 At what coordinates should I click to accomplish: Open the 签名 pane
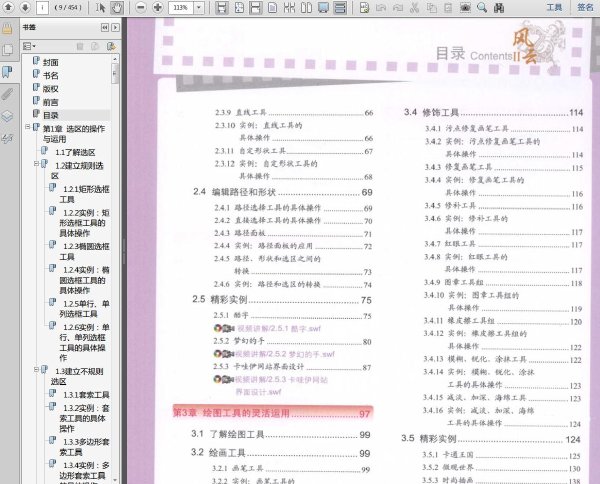tap(585, 7)
